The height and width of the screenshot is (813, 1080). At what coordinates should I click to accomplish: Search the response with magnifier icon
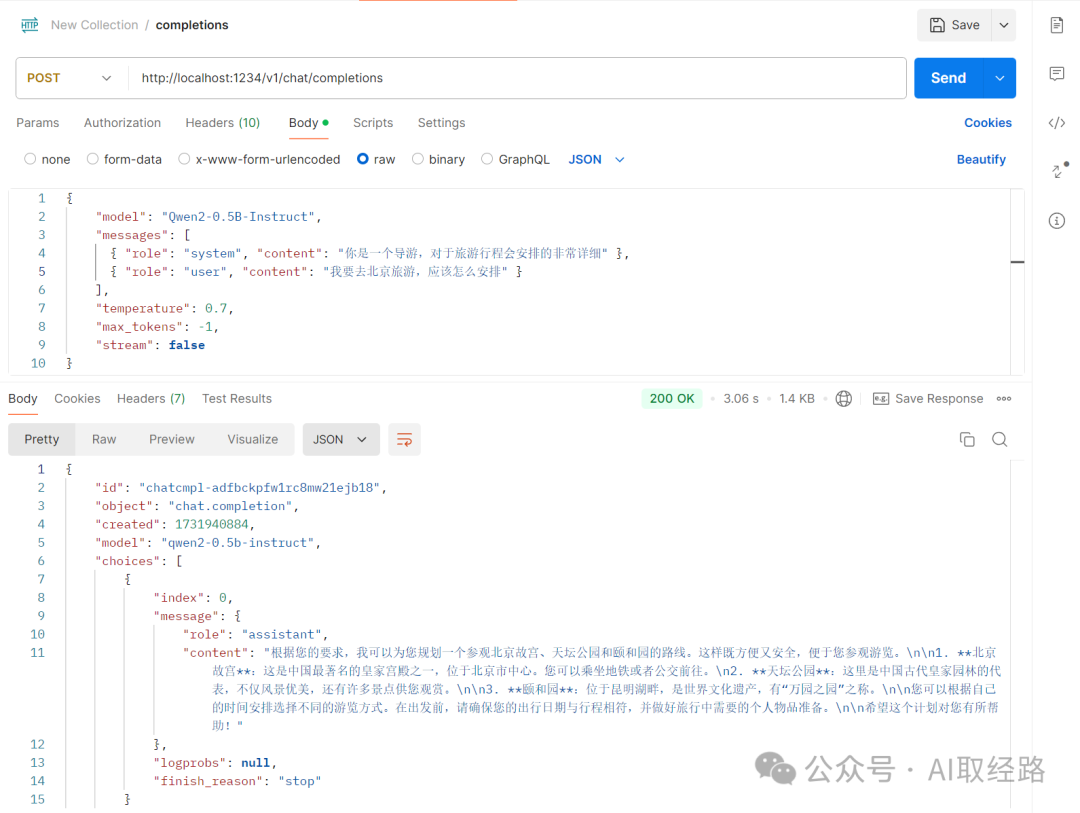pos(999,440)
